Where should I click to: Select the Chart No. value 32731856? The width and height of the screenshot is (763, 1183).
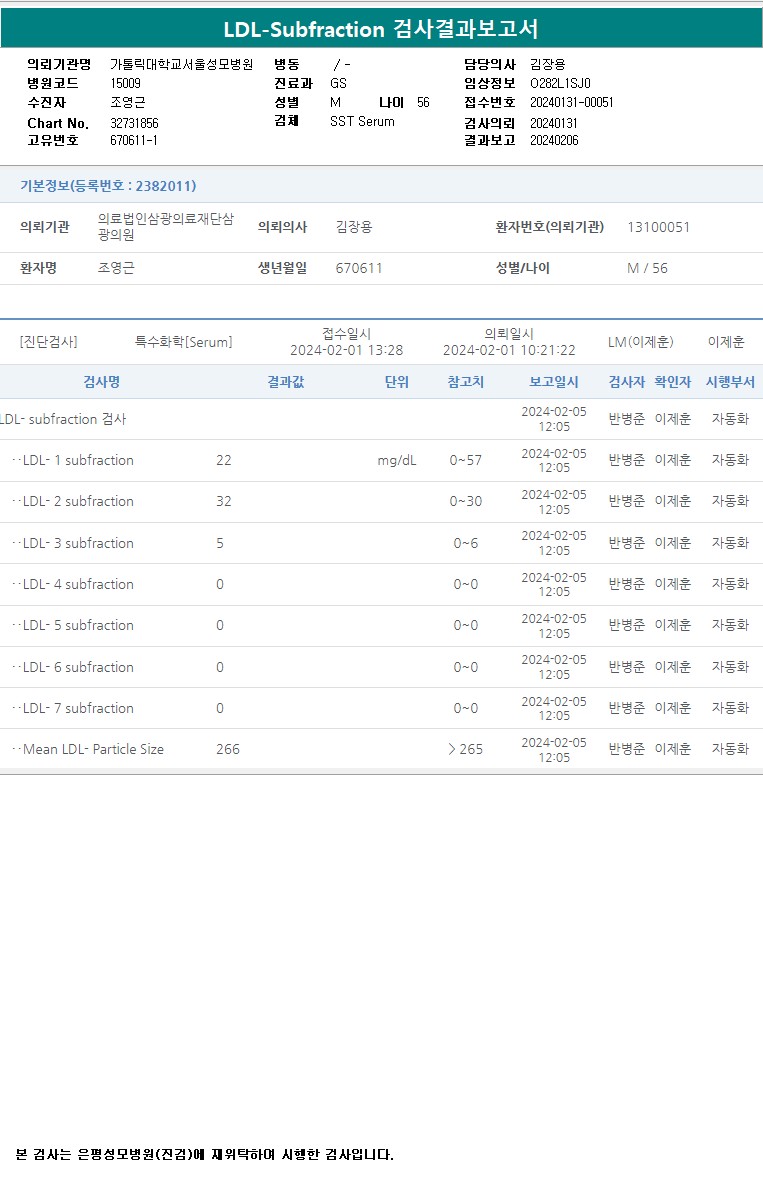pos(134,123)
